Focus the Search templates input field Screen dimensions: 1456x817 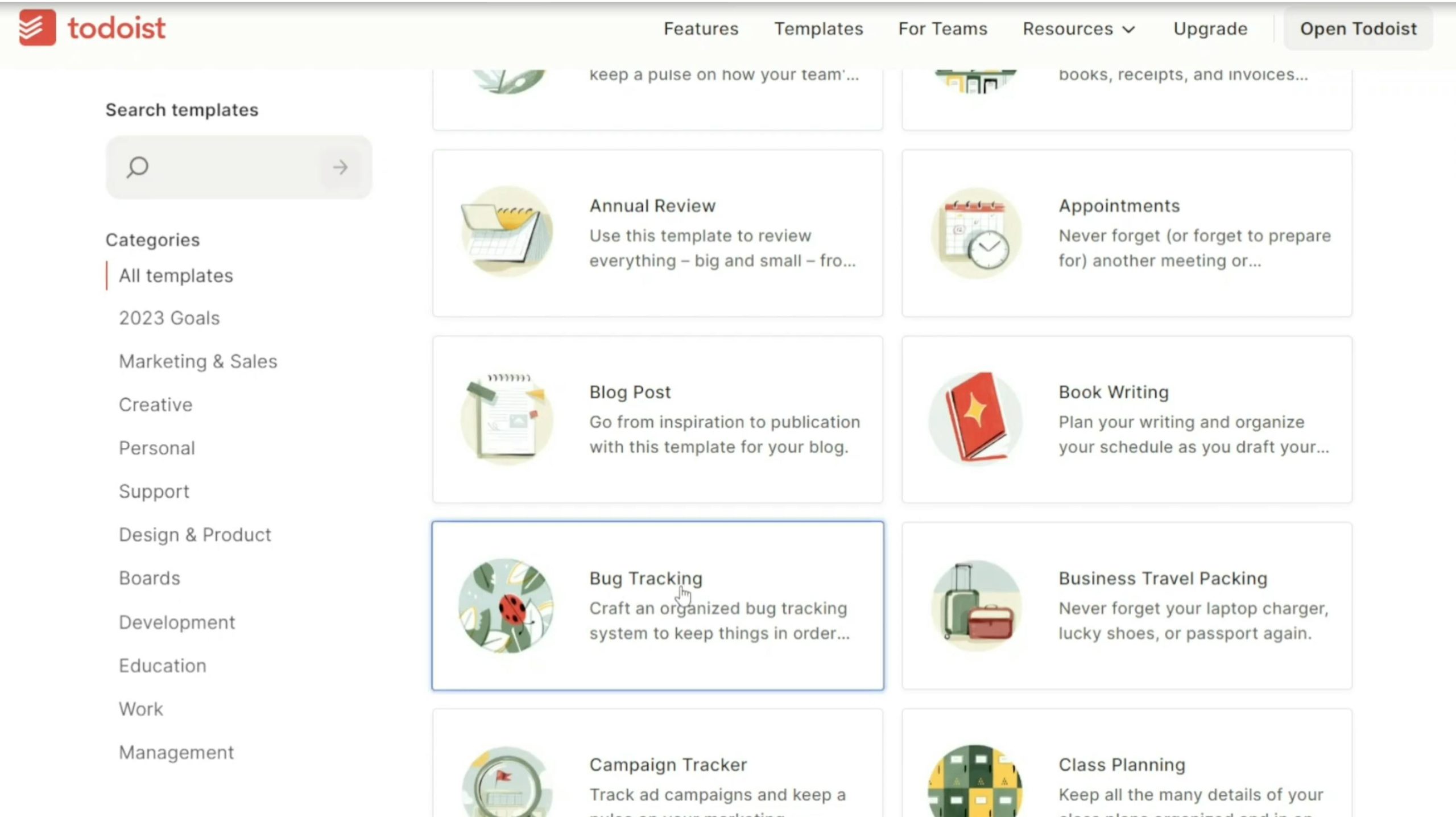click(x=239, y=167)
